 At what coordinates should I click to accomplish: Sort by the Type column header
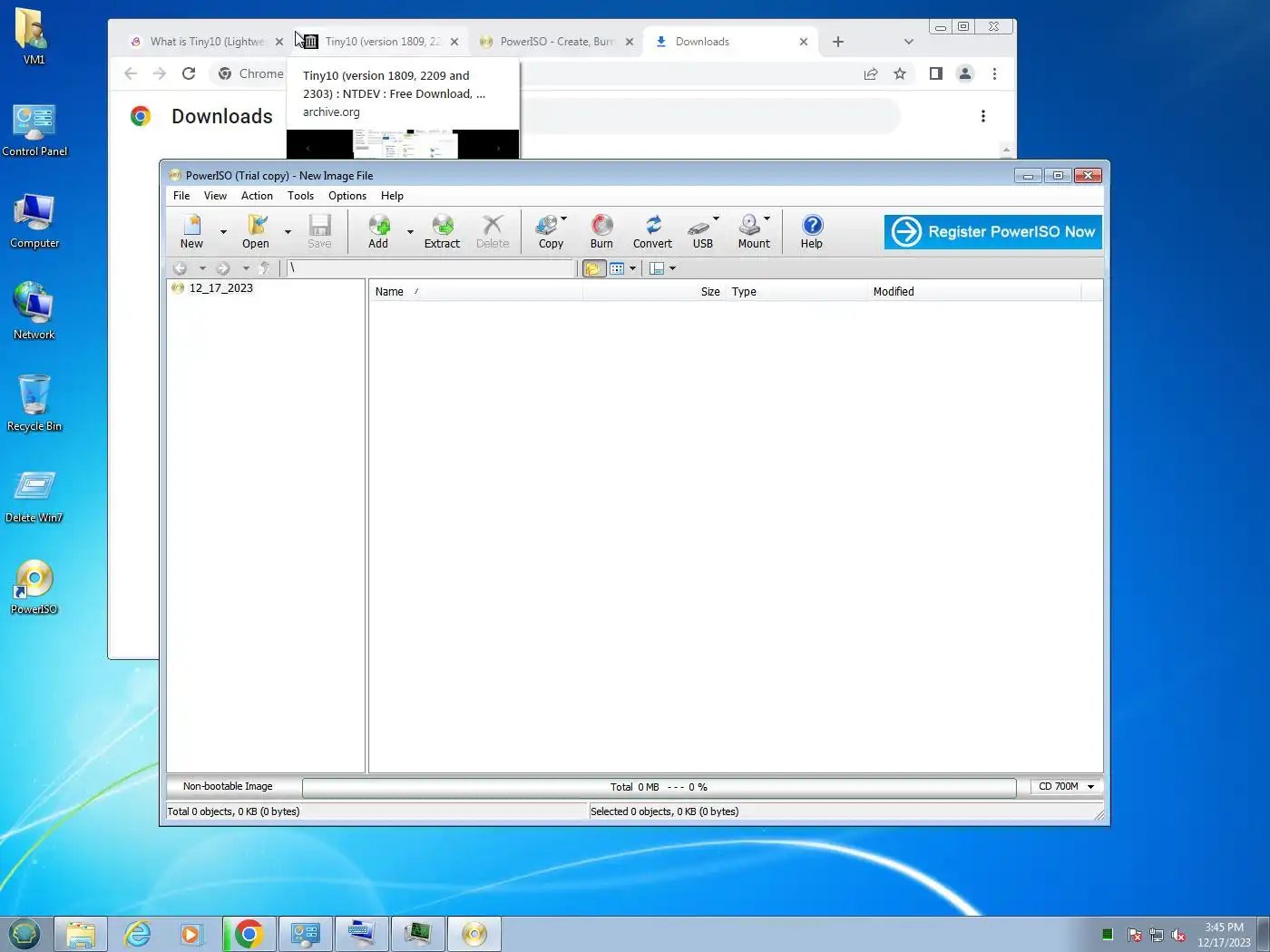click(x=796, y=292)
